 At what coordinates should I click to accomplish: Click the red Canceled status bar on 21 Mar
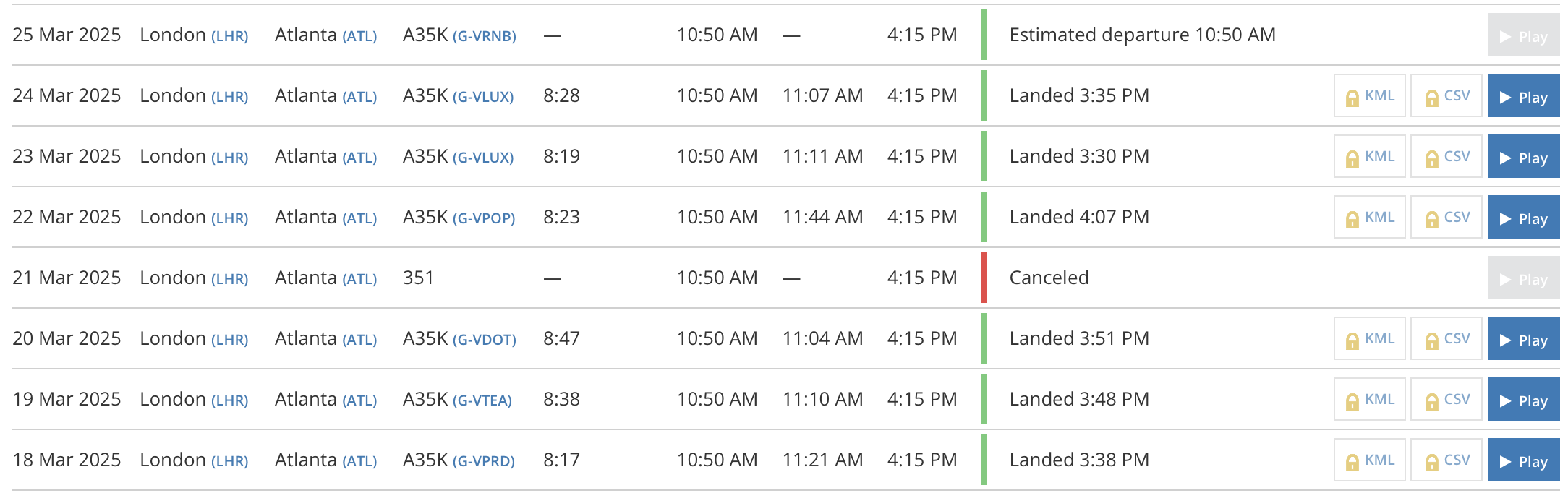[x=985, y=278]
